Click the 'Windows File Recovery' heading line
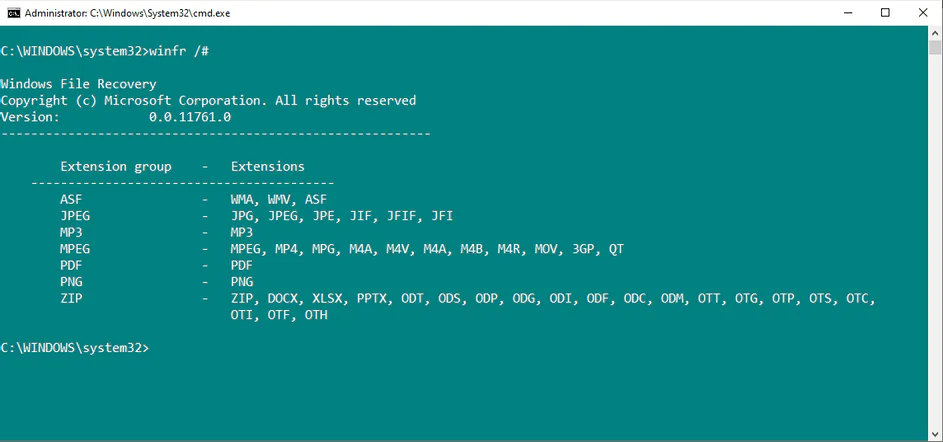The image size is (943, 442). (x=78, y=84)
